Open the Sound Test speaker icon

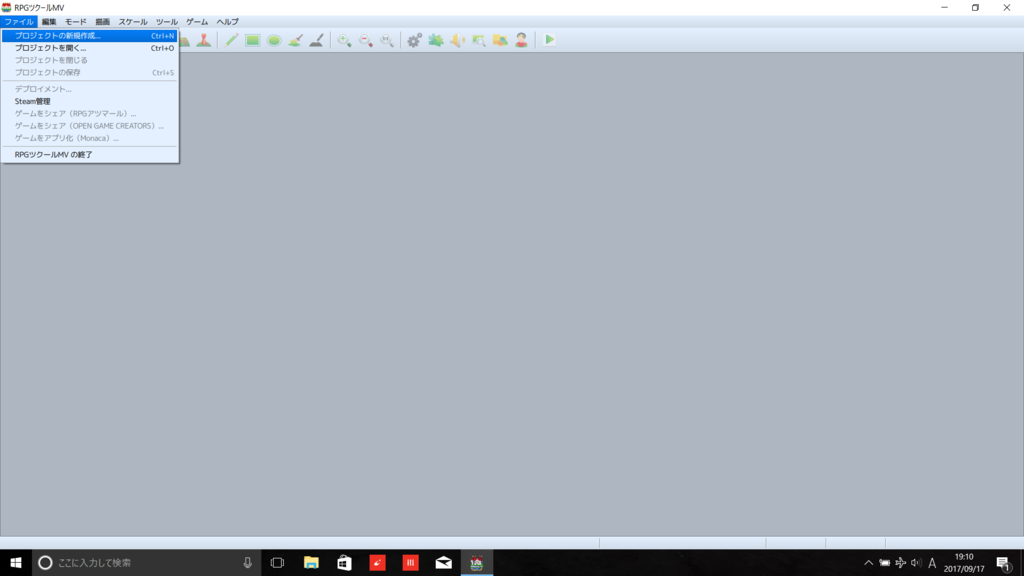pyautogui.click(x=457, y=40)
